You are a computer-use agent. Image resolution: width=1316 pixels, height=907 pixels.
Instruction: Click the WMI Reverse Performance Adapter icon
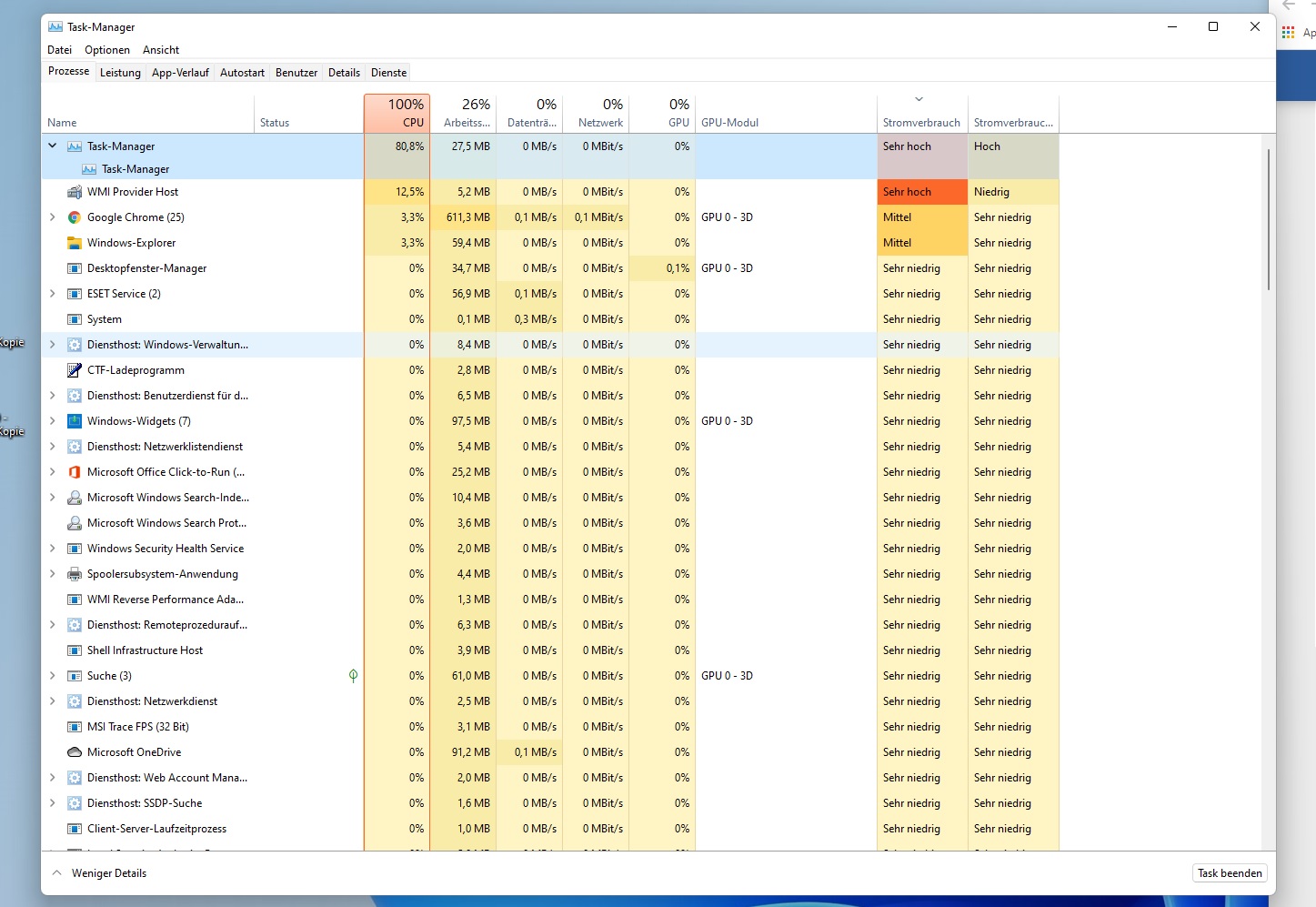75,600
